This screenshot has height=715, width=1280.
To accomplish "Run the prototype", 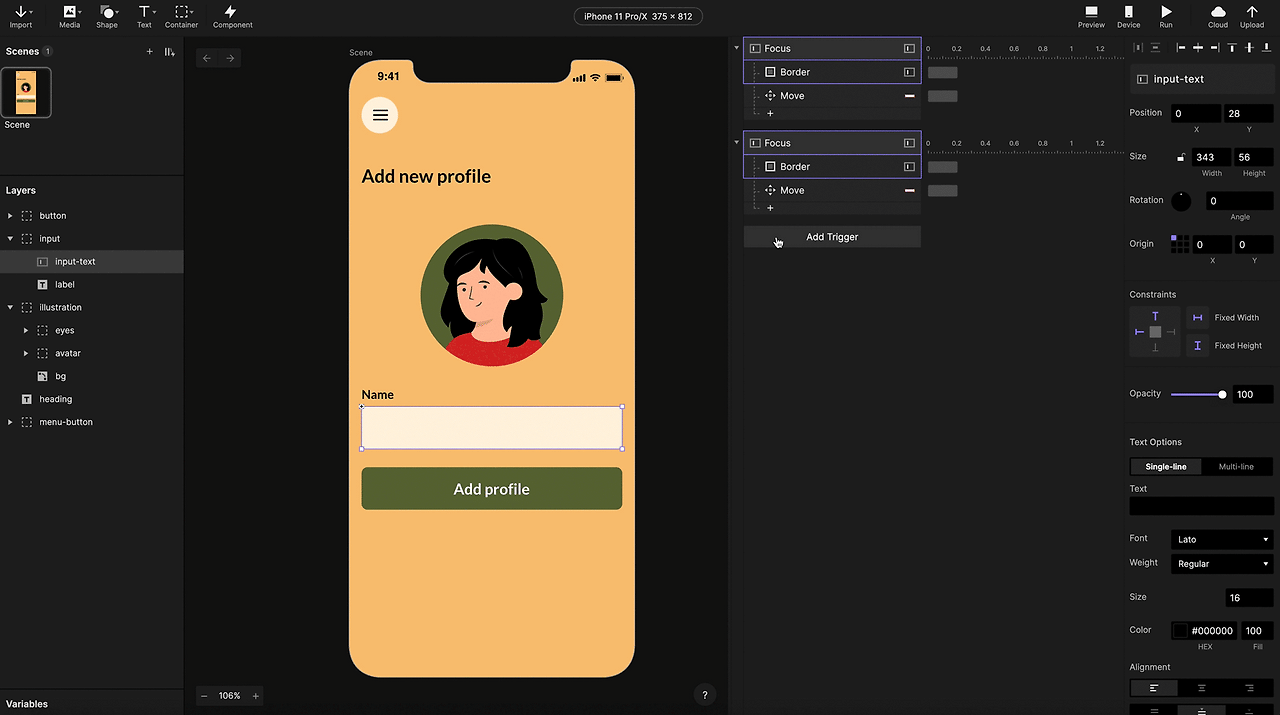I will (1166, 16).
